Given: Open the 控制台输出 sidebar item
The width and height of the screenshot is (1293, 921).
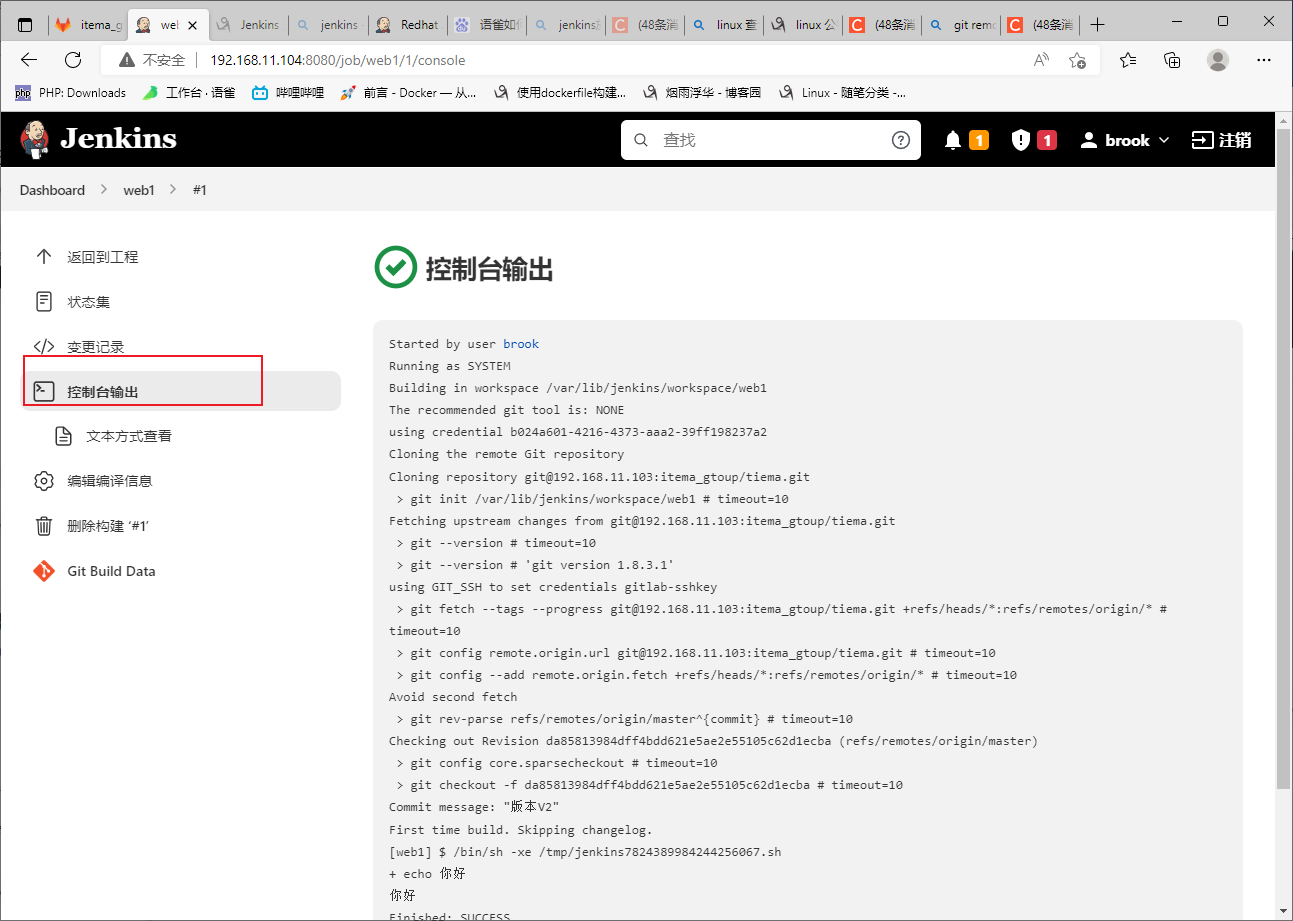Looking at the screenshot, I should tap(182, 391).
